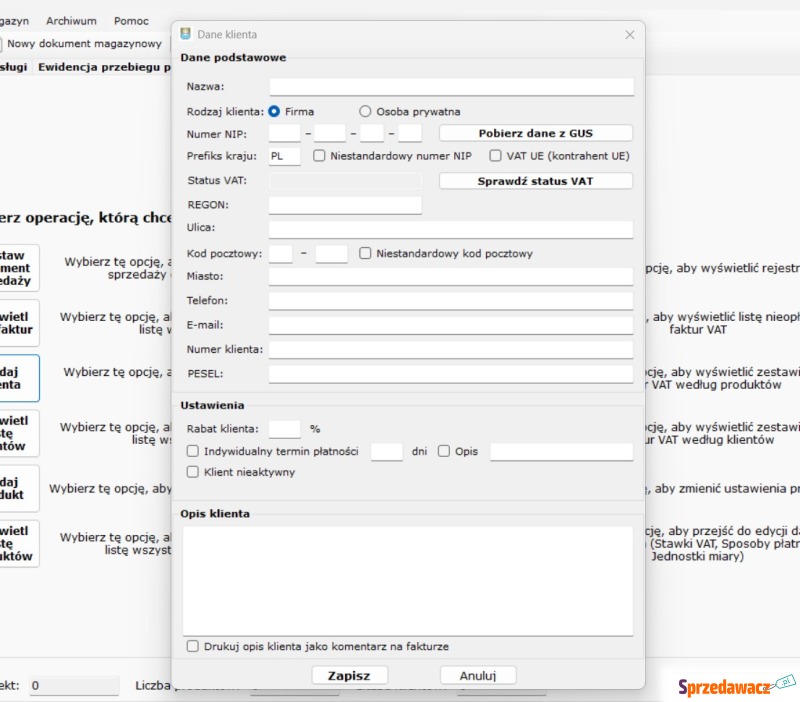Enable Indywidualny termin płatności checkbox
Image resolution: width=800 pixels, height=702 pixels.
(193, 451)
